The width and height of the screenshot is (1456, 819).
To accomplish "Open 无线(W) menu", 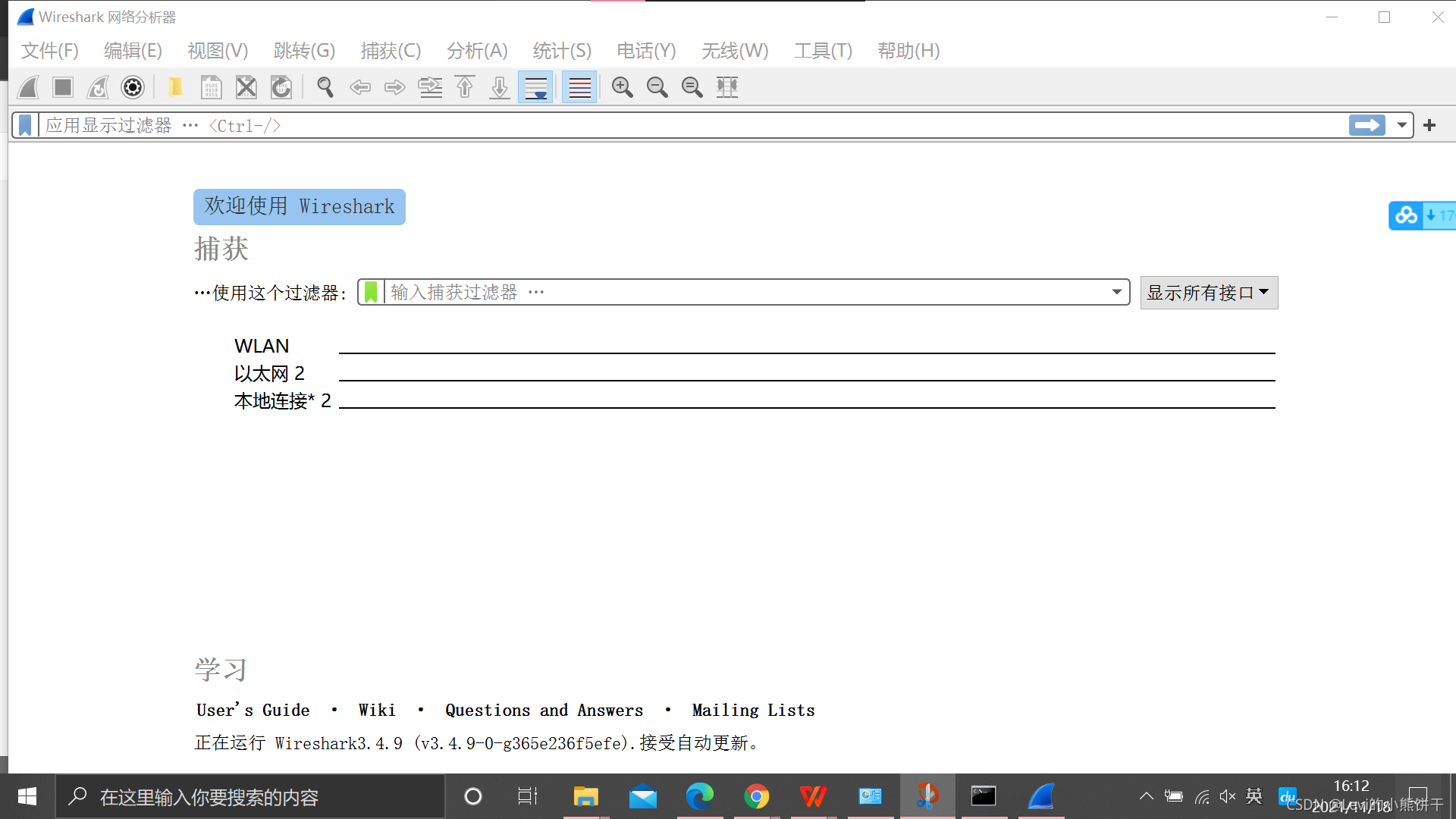I will point(735,51).
